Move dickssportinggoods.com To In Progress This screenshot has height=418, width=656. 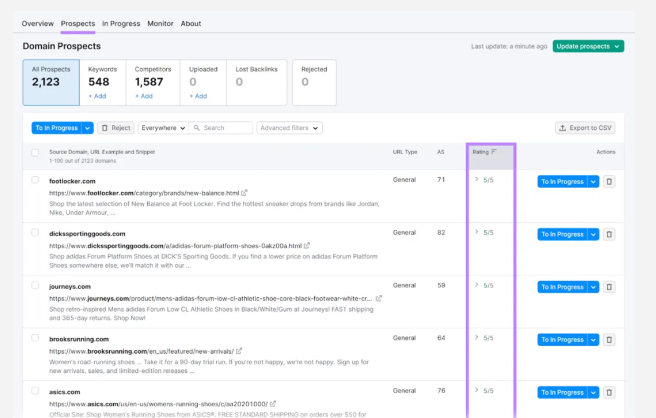[562, 234]
